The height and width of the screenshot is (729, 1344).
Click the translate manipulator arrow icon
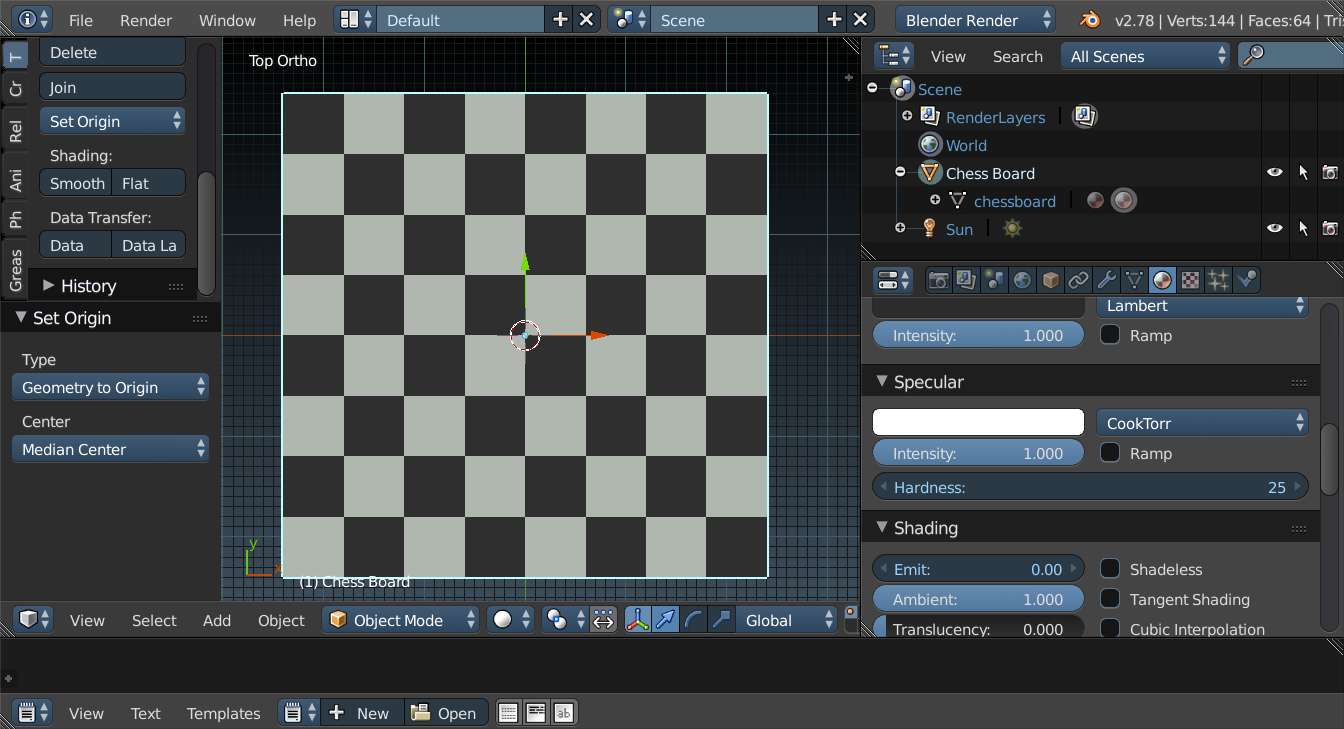tap(666, 620)
